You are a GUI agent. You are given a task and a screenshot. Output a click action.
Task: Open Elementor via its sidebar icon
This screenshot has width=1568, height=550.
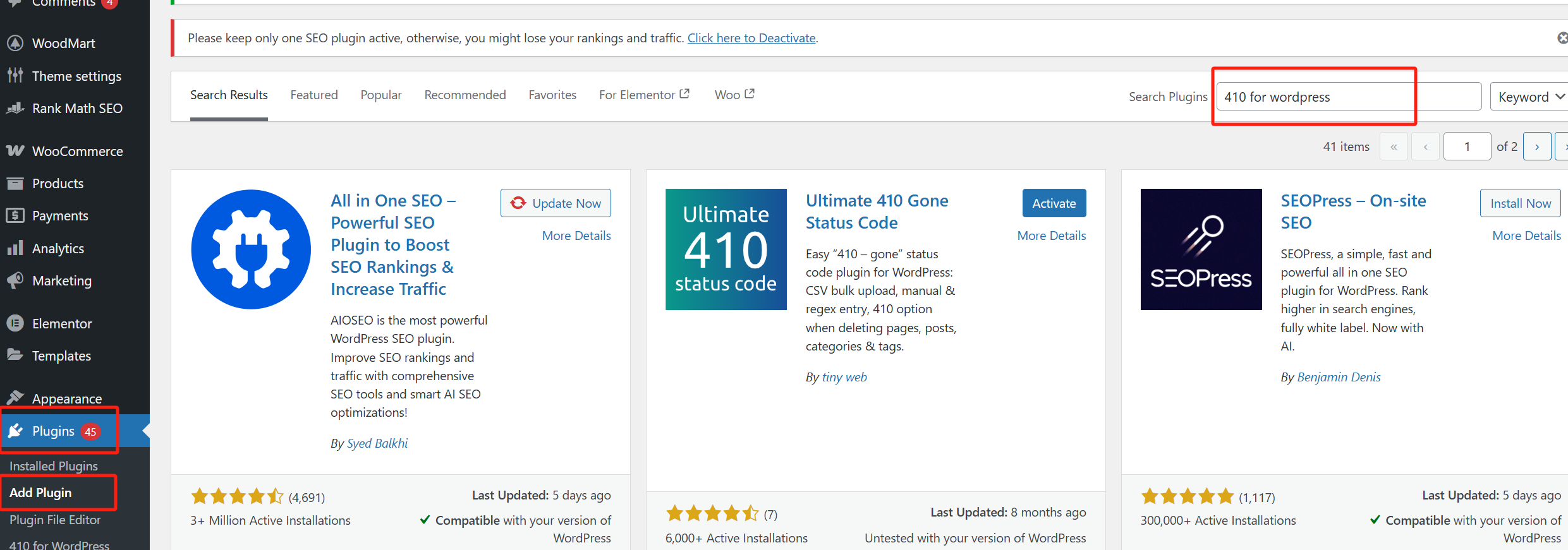[x=15, y=323]
